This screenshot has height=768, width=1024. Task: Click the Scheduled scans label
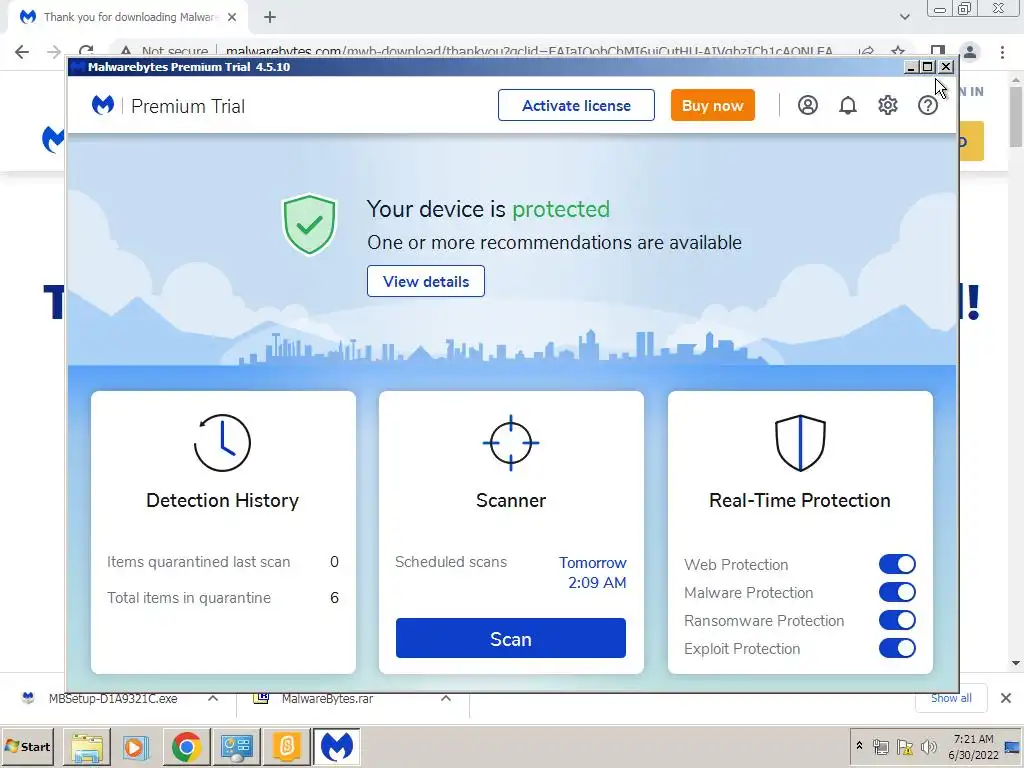pos(451,562)
